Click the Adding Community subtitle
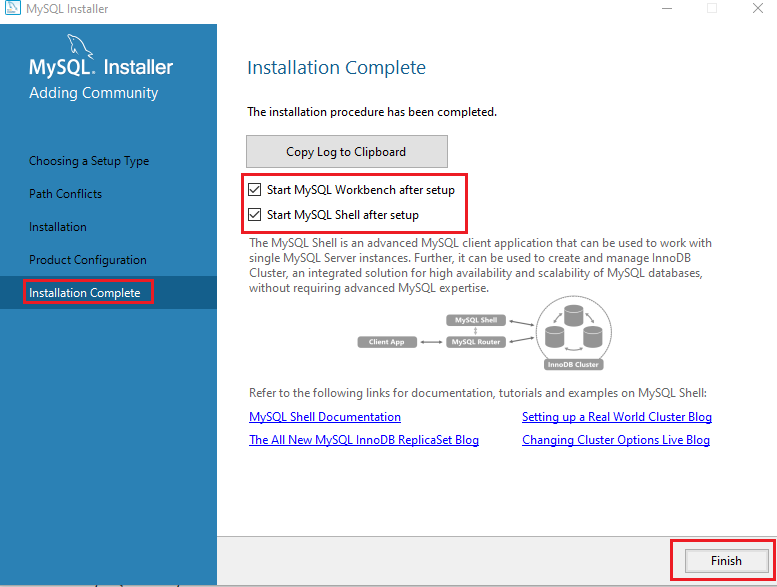 pyautogui.click(x=94, y=93)
